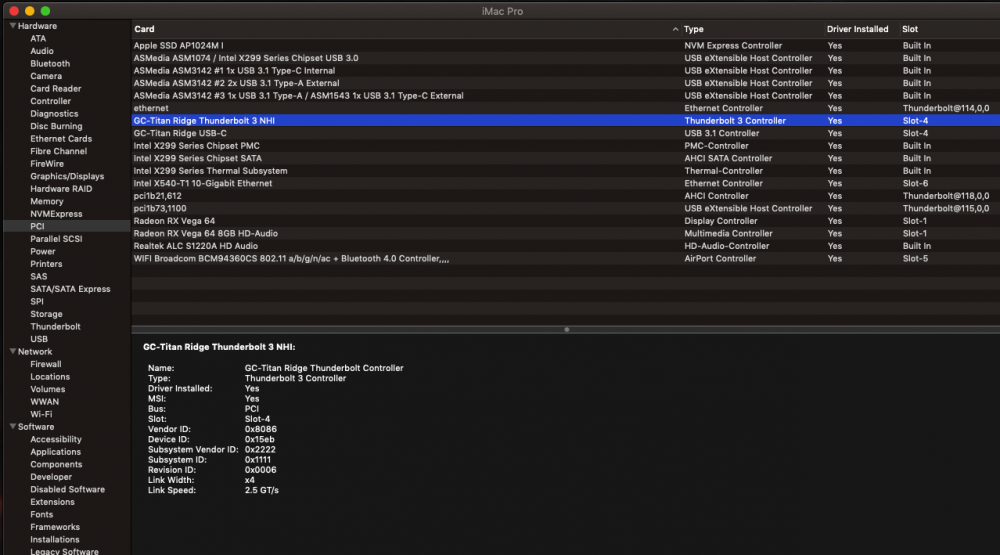Open Controller in the sidebar
Viewport: 1000px width, 555px height.
50,101
